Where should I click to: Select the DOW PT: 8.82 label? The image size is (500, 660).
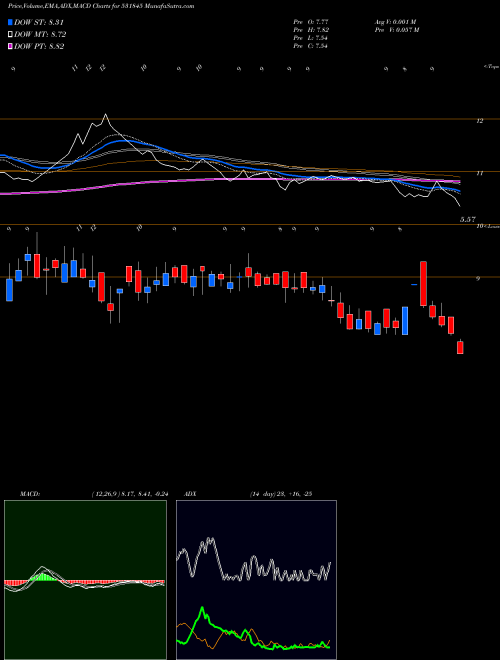point(39,46)
